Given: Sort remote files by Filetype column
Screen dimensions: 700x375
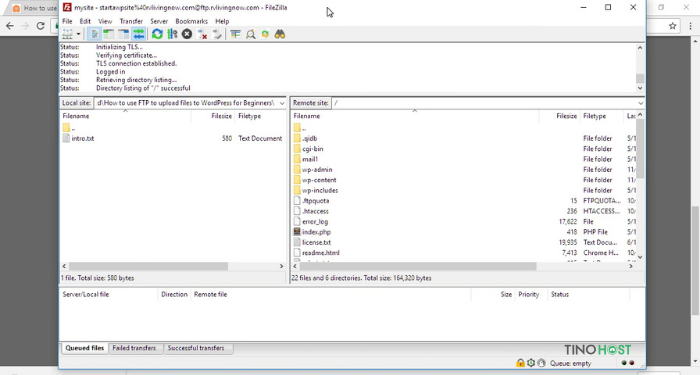Looking at the screenshot, I should click(x=601, y=116).
